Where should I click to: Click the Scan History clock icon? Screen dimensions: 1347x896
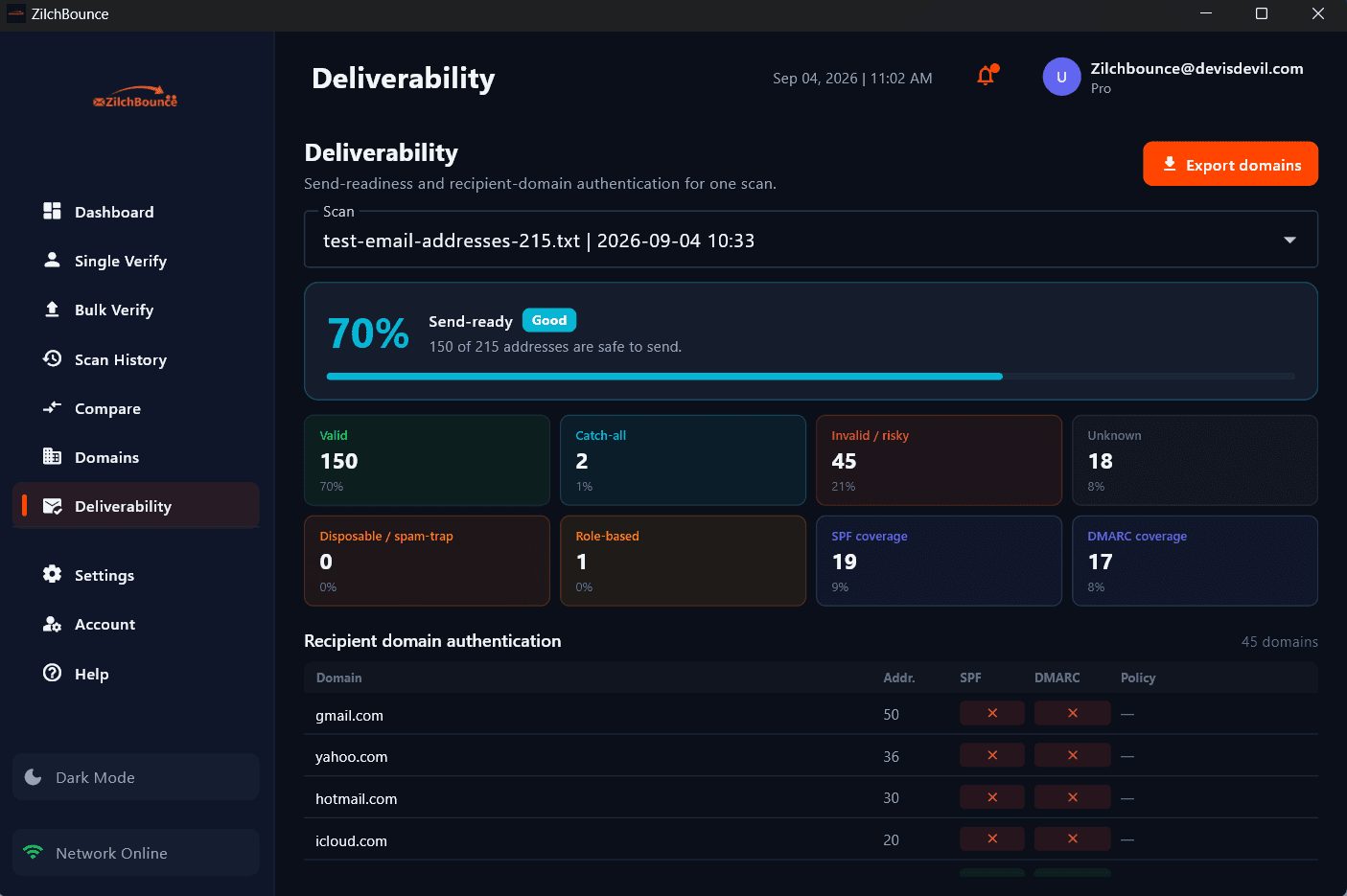point(52,358)
